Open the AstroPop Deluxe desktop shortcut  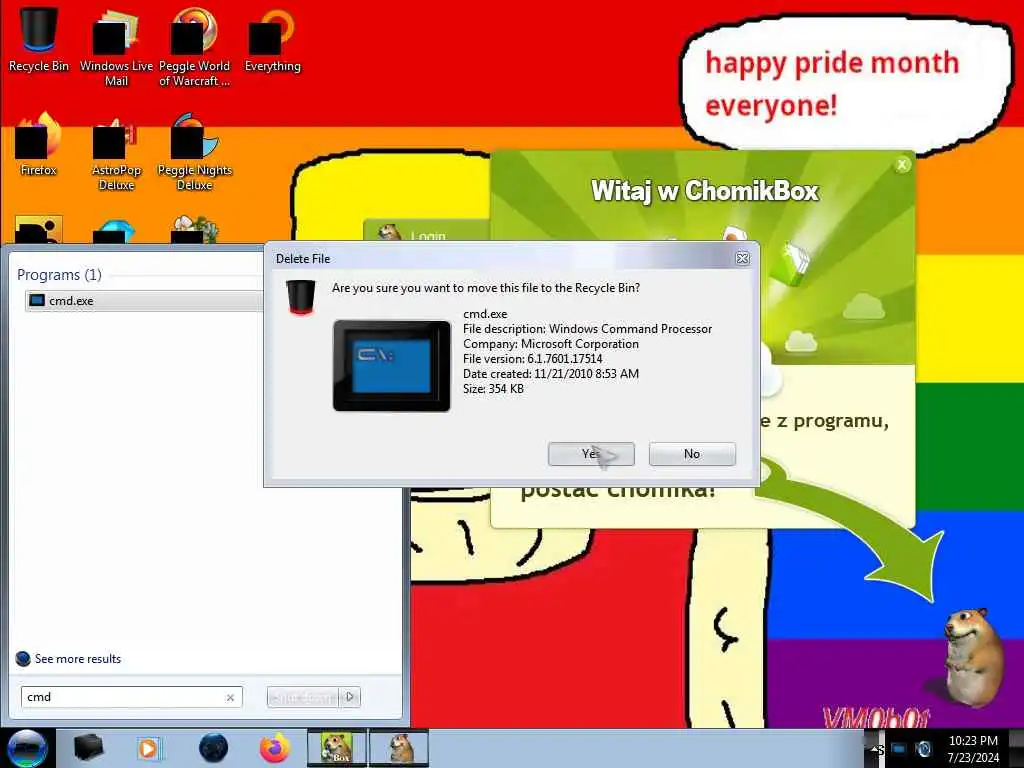(116, 153)
